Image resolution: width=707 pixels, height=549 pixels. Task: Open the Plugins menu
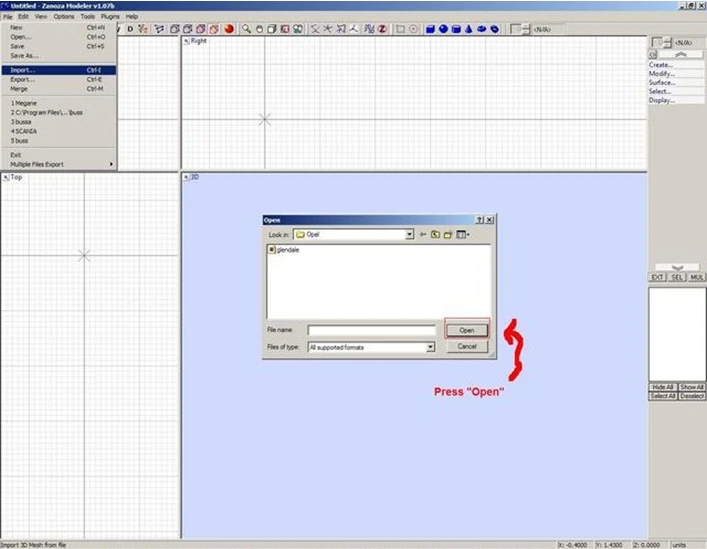tap(110, 16)
